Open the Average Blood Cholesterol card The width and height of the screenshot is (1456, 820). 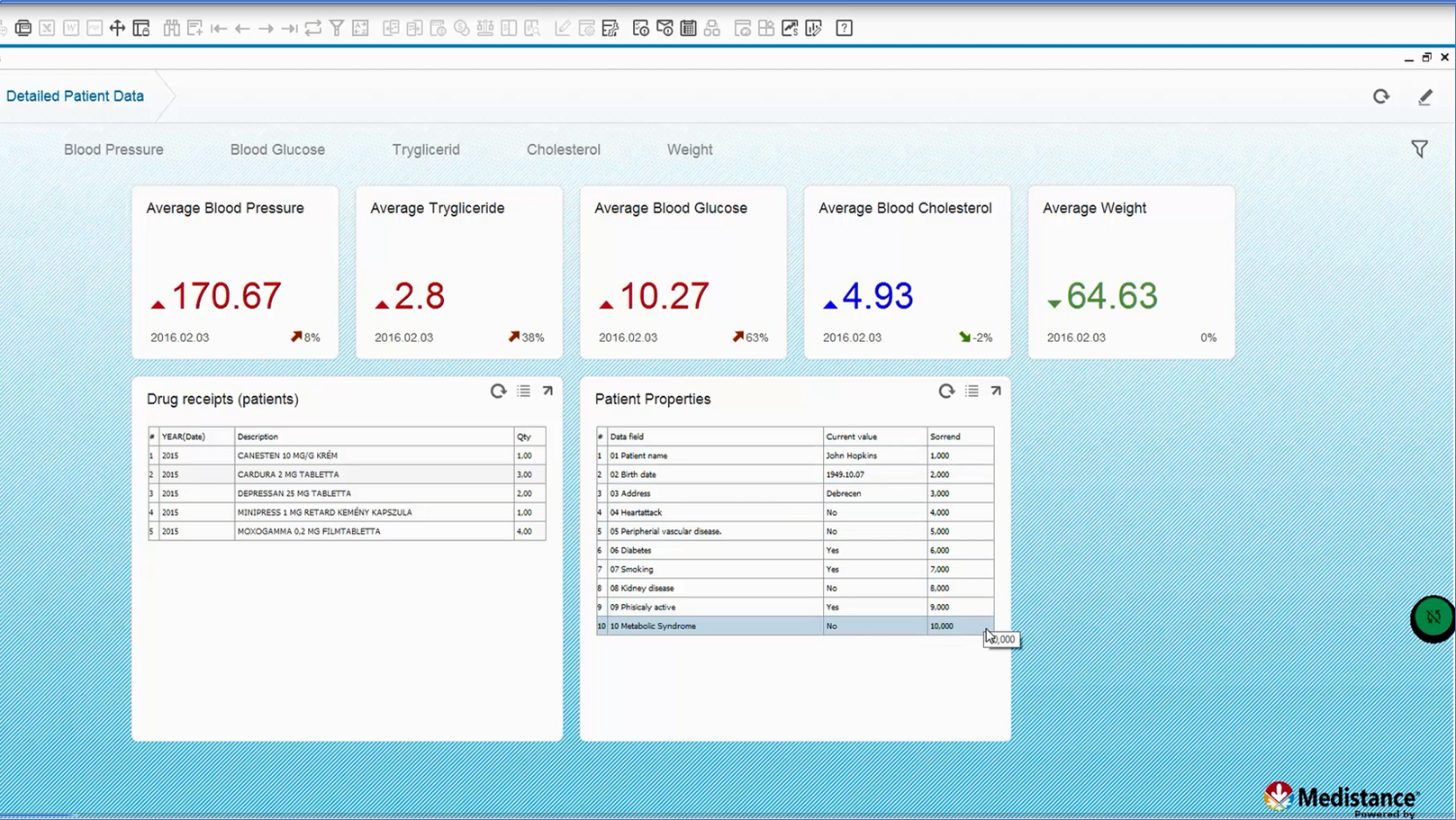coord(908,273)
